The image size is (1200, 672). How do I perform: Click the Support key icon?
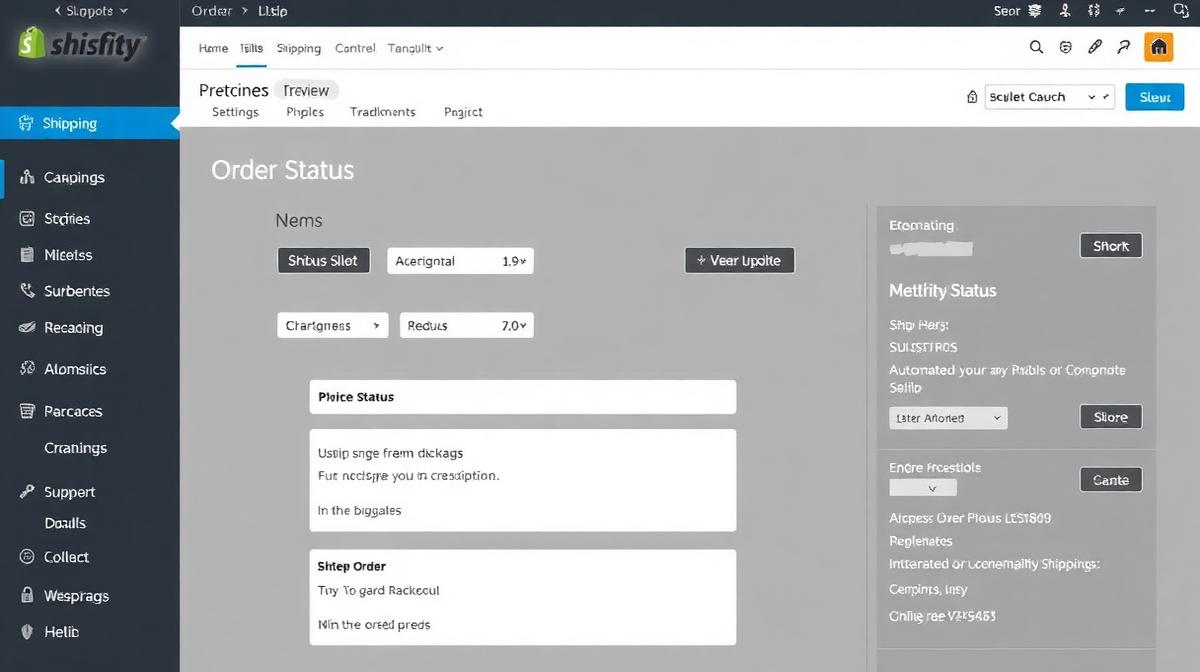tap(27, 492)
